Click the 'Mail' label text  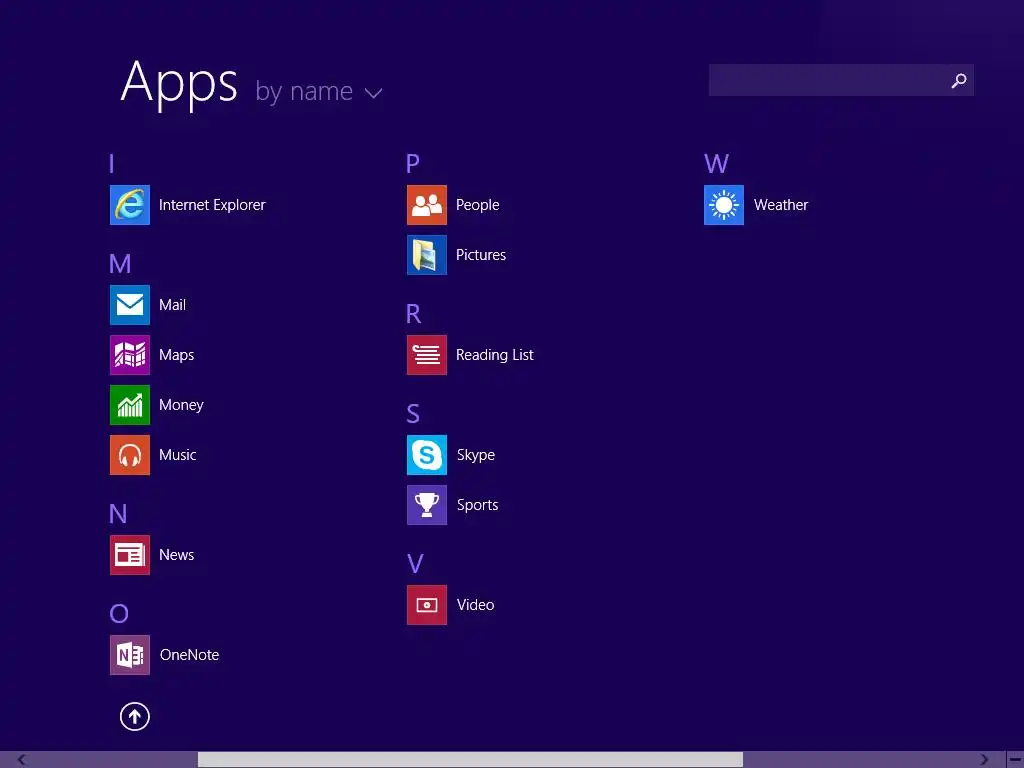point(172,305)
